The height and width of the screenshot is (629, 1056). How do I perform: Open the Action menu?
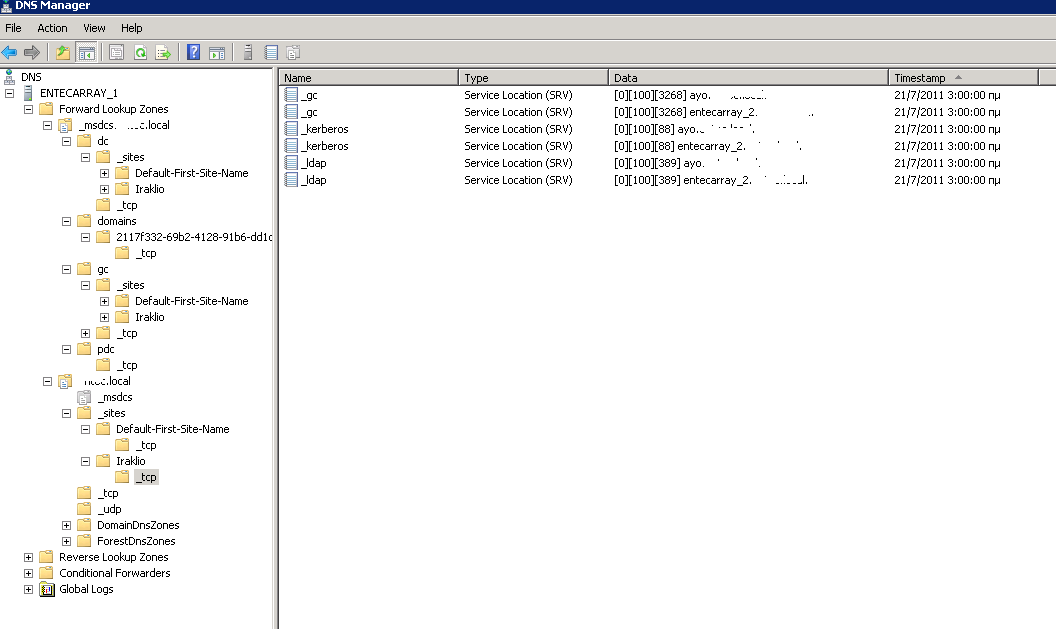coord(52,28)
